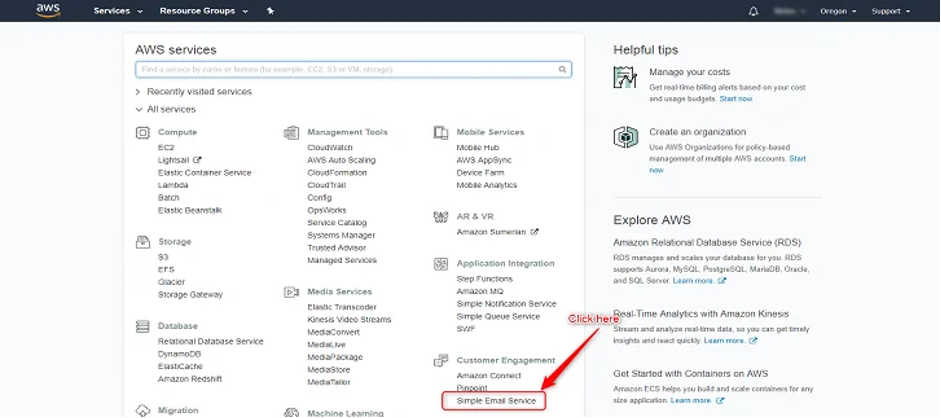Open Simple Notification Service
This screenshot has height=418, width=941.
coord(506,304)
